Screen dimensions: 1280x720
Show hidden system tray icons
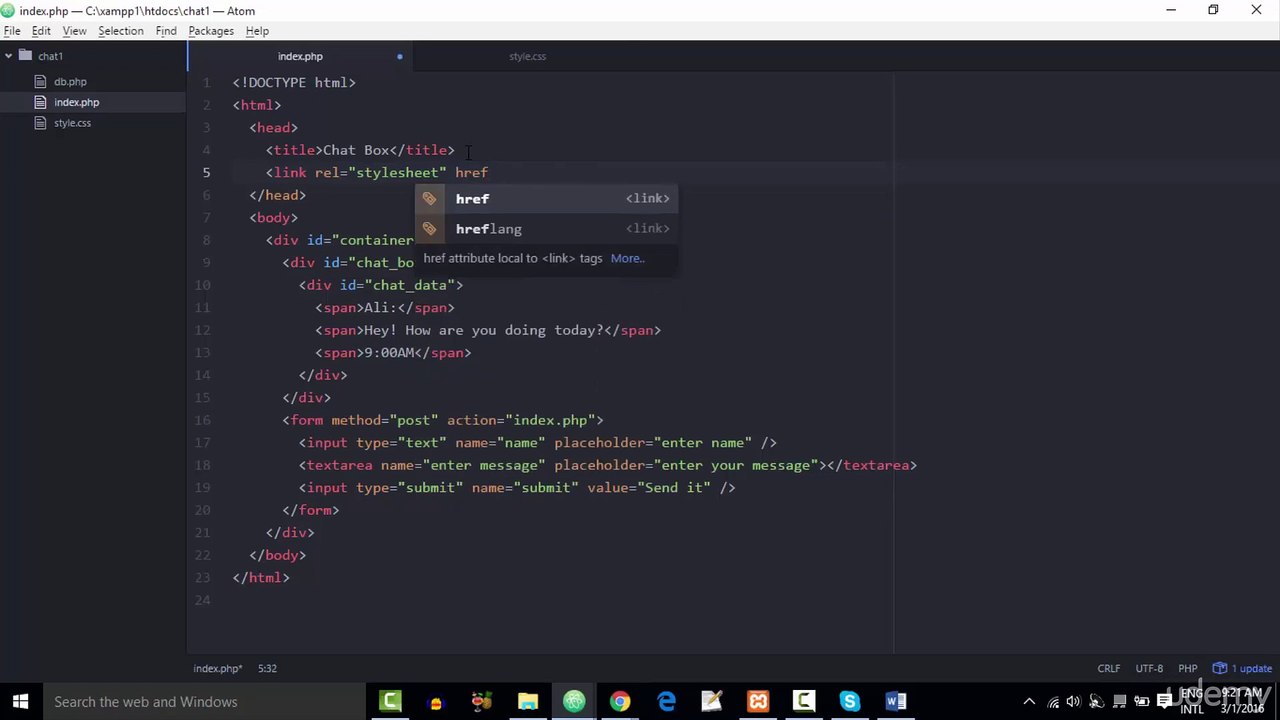pos(1029,702)
